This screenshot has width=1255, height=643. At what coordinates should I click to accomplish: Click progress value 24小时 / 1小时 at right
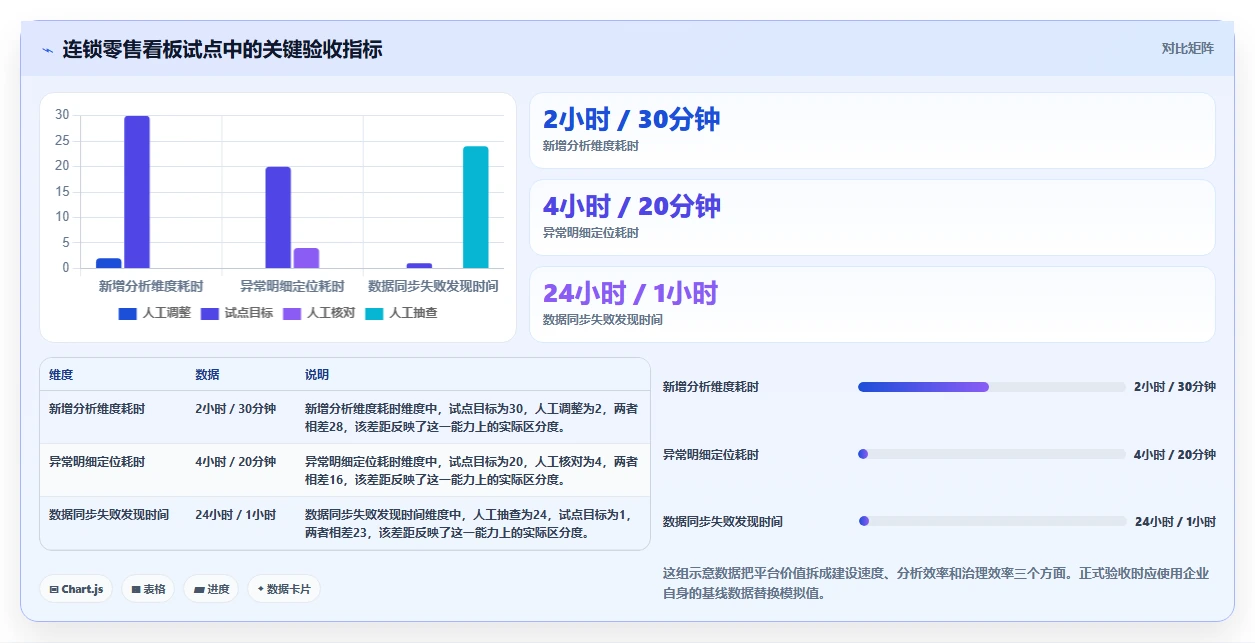coord(1175,522)
